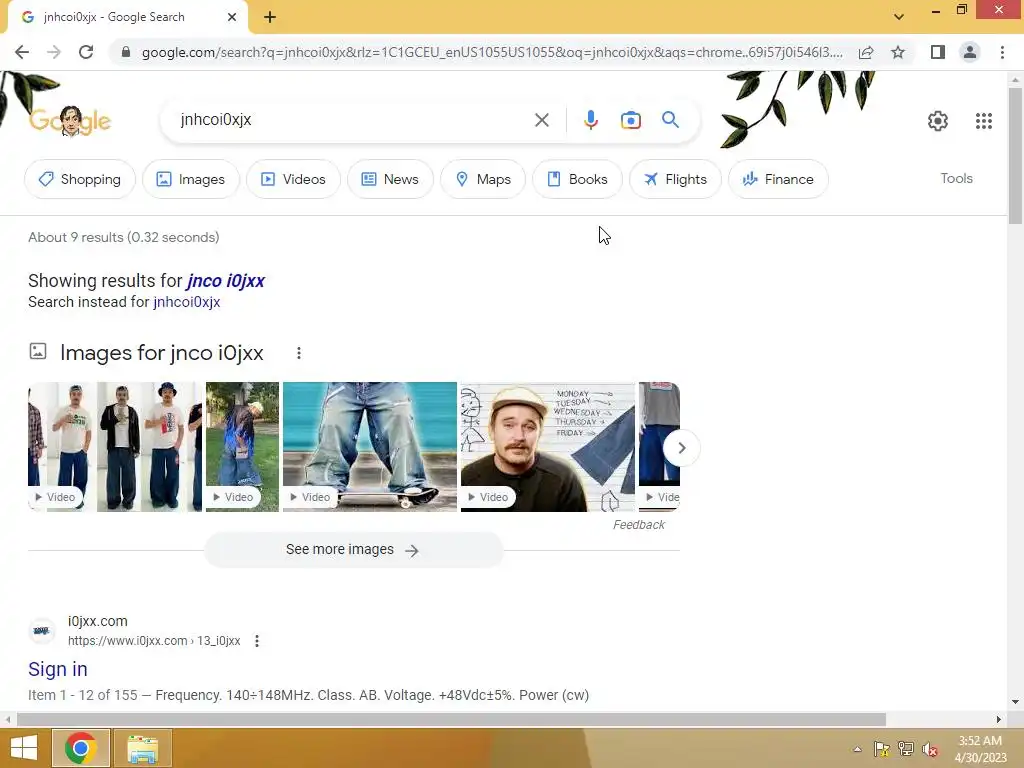The height and width of the screenshot is (768, 1024).
Task: Reload the current page
Action: (x=86, y=52)
